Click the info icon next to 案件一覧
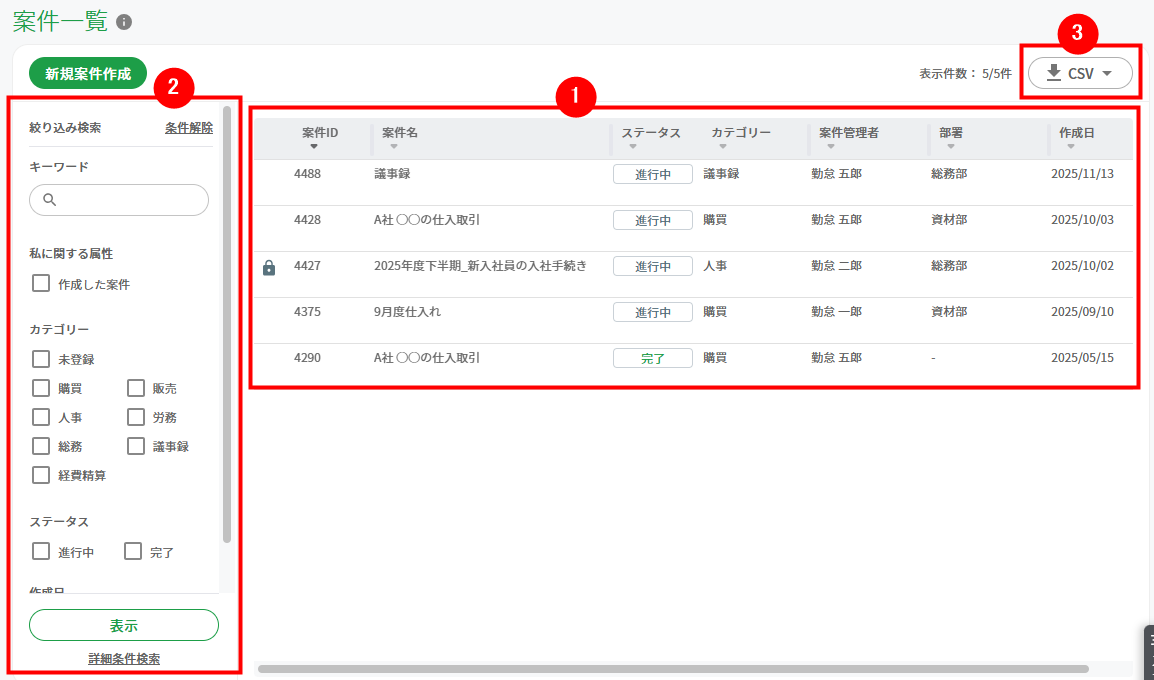 click(x=124, y=22)
